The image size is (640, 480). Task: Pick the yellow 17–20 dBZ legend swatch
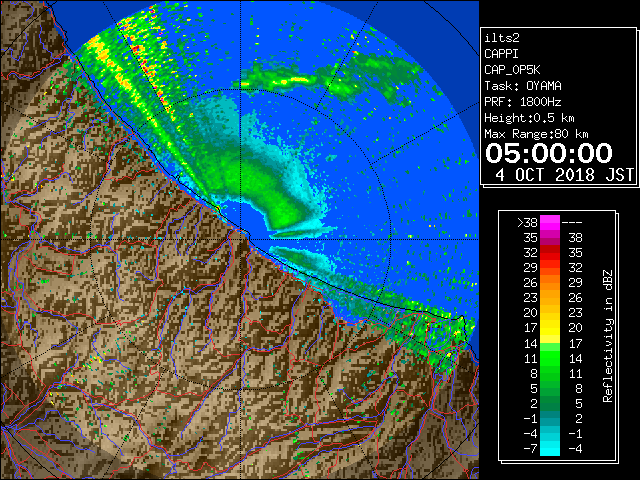click(549, 328)
